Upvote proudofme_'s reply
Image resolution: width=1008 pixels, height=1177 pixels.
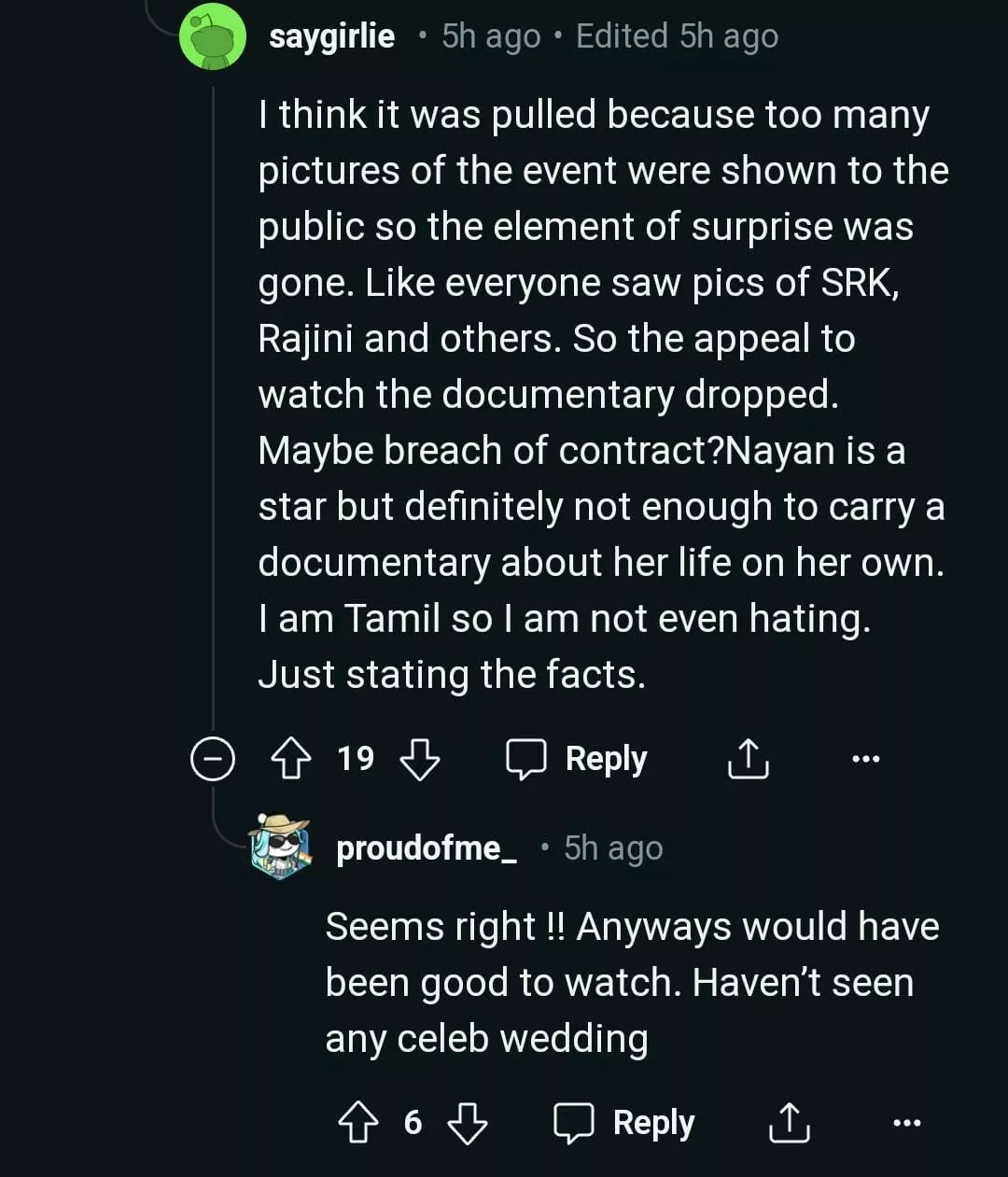[x=358, y=1123]
